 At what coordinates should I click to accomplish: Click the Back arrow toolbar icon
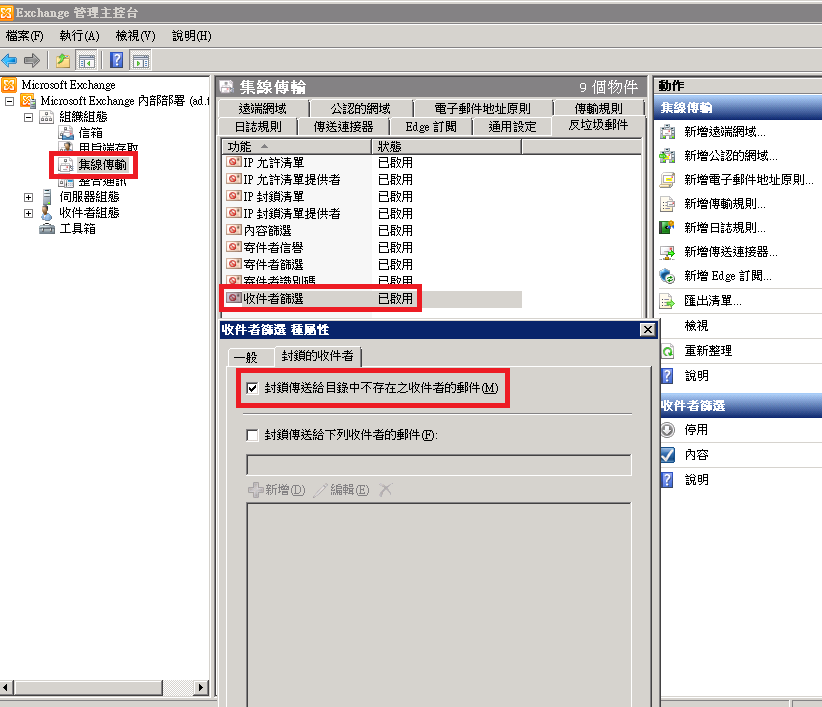9,61
